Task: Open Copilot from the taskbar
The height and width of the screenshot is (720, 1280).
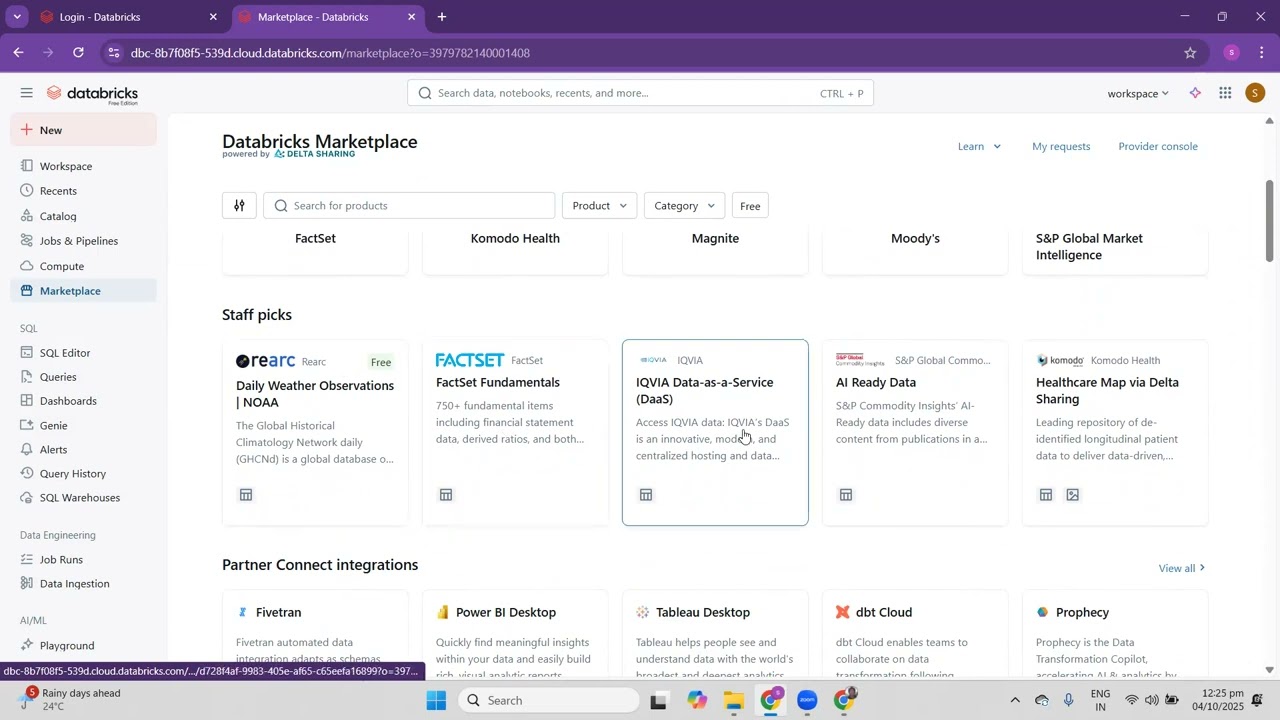Action: pyautogui.click(x=697, y=700)
